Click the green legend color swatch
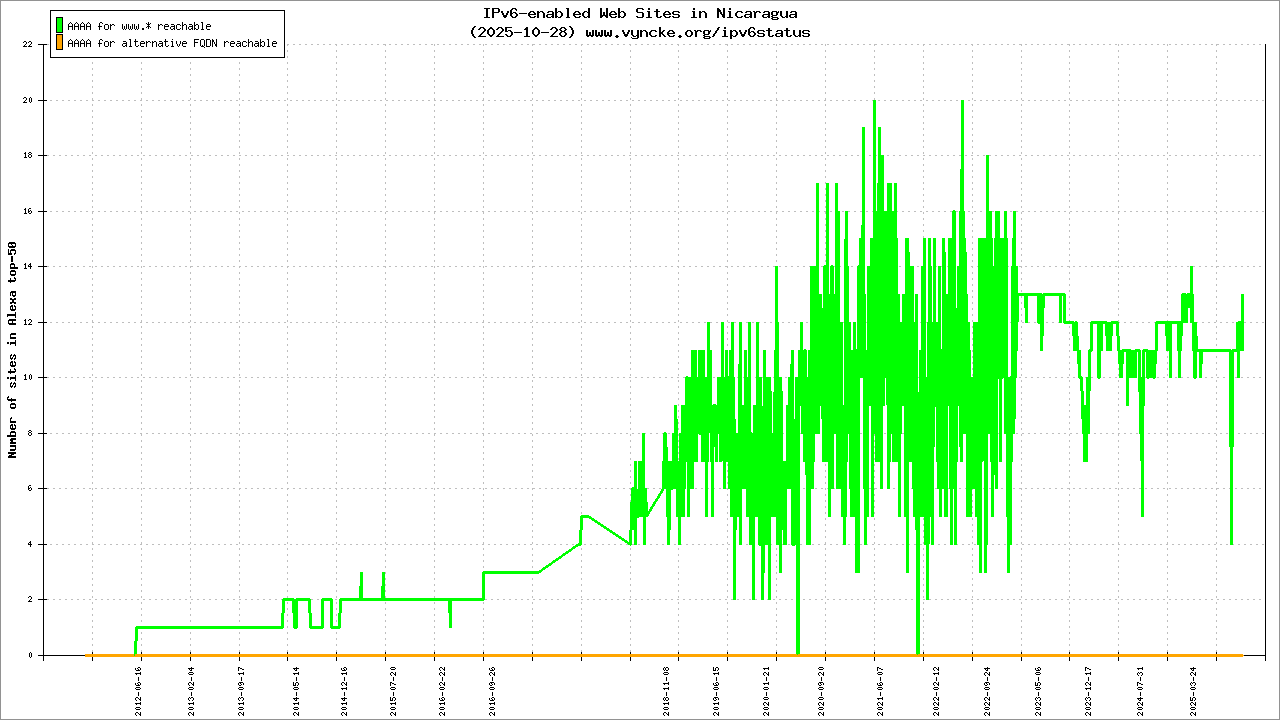Viewport: 1280px width, 720px height. pos(59,25)
